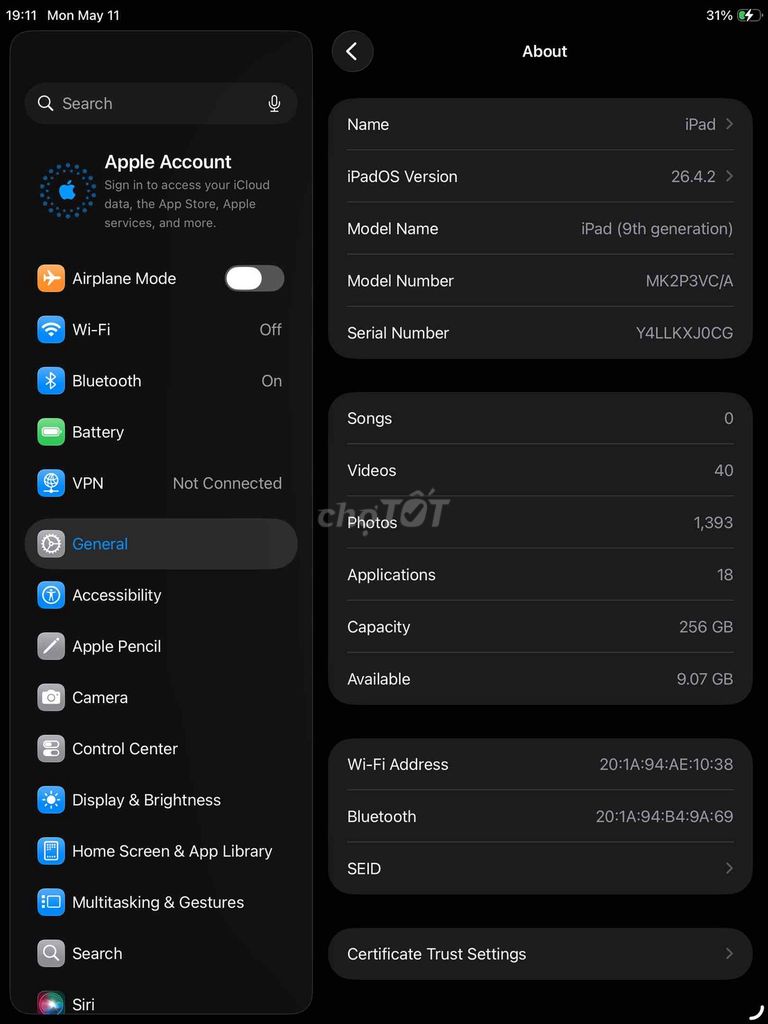Tap the Camera icon
Screen dimensions: 768x1024
pos(51,697)
